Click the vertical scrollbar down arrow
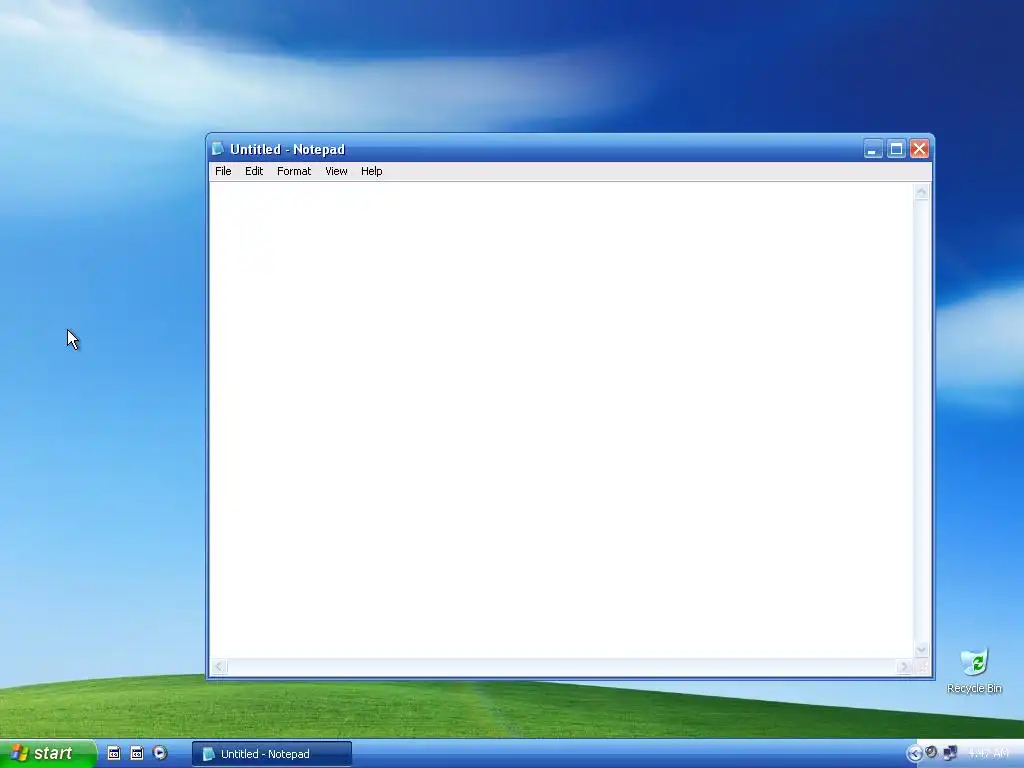Viewport: 1024px width, 768px height. pos(921,649)
